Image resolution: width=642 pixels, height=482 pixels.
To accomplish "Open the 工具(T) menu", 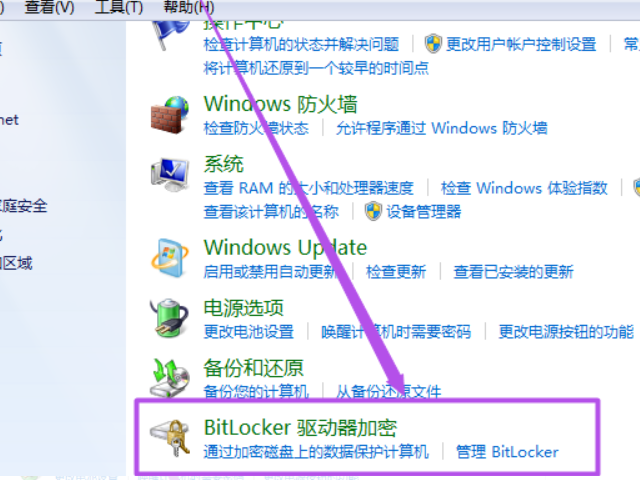I will point(119,7).
